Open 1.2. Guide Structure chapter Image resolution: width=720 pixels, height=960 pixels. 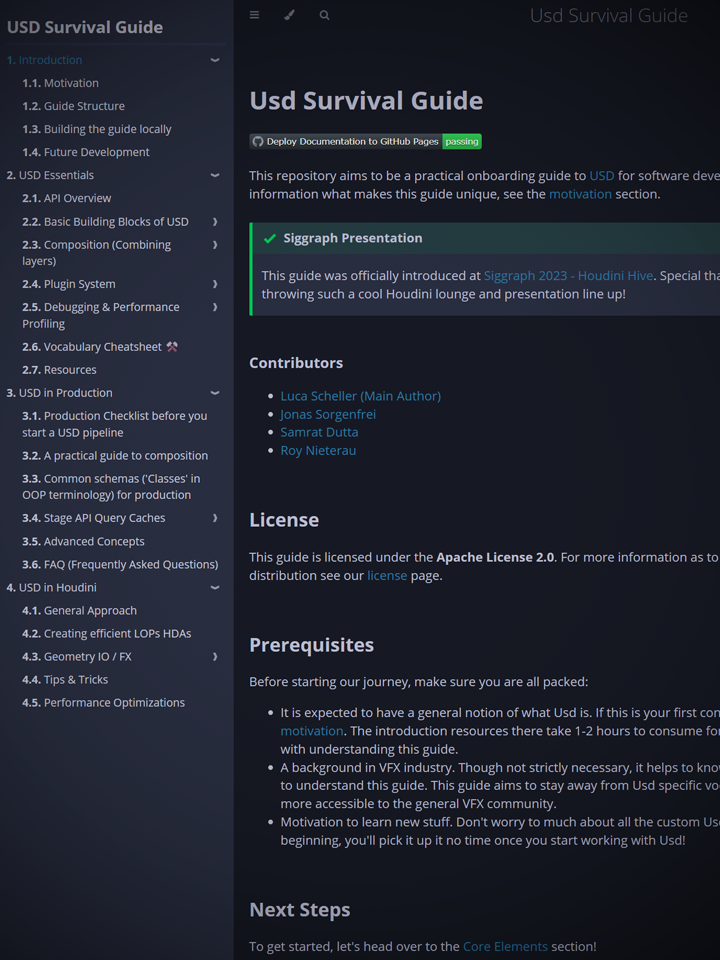click(73, 106)
